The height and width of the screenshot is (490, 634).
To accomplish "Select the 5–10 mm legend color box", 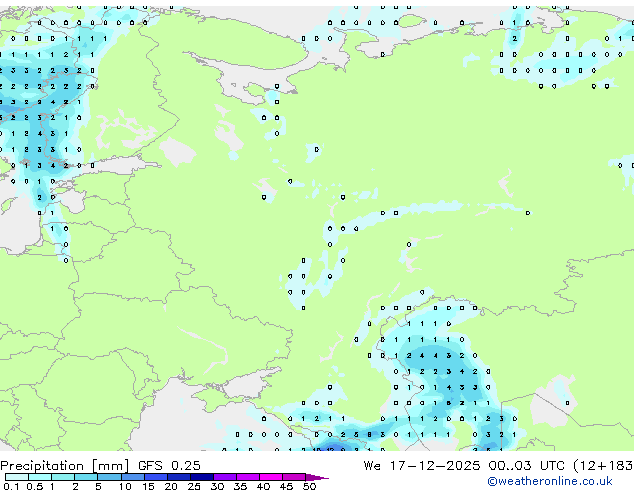I will coord(110,477).
